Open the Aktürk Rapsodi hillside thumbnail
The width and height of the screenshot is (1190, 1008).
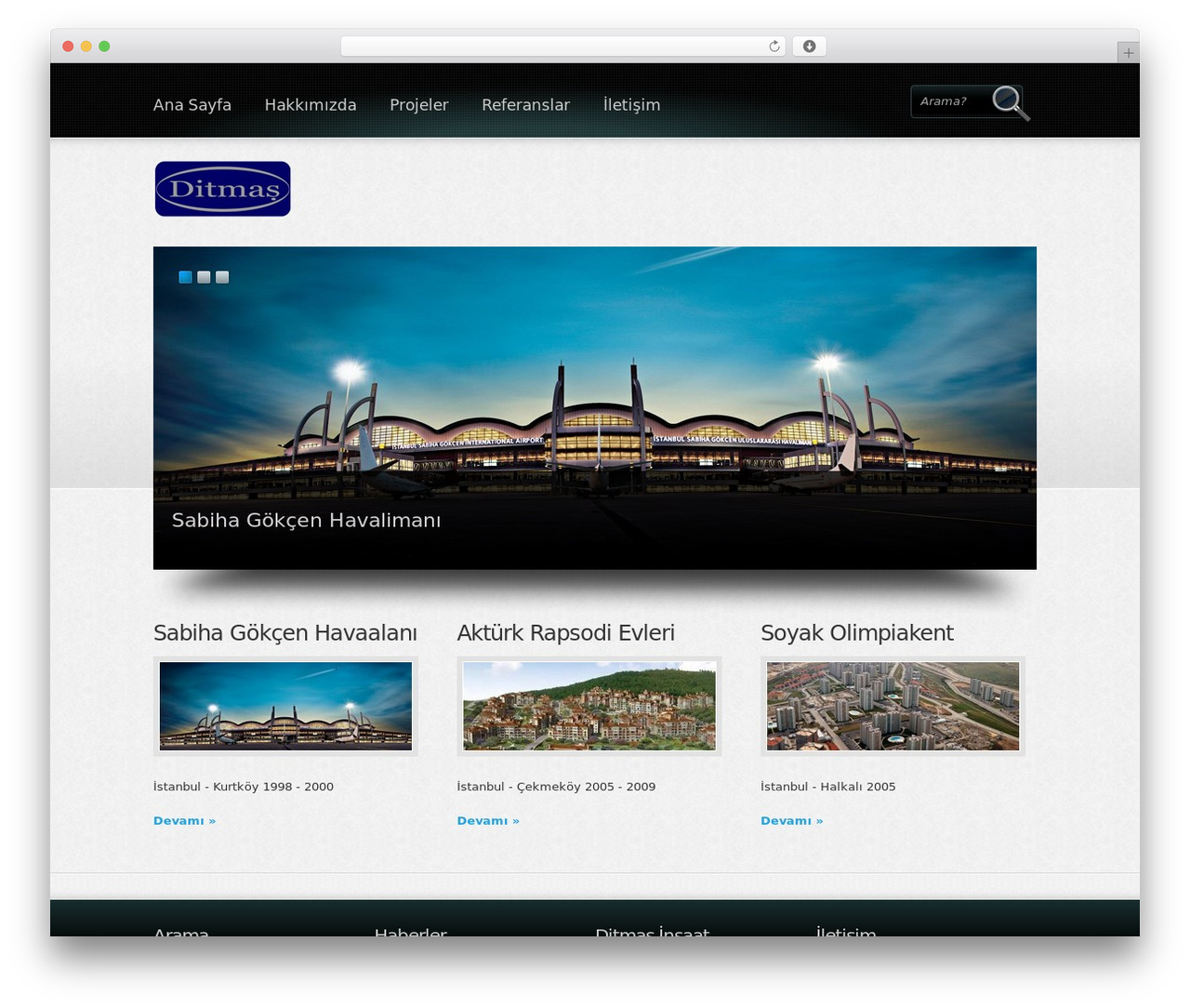pos(589,706)
